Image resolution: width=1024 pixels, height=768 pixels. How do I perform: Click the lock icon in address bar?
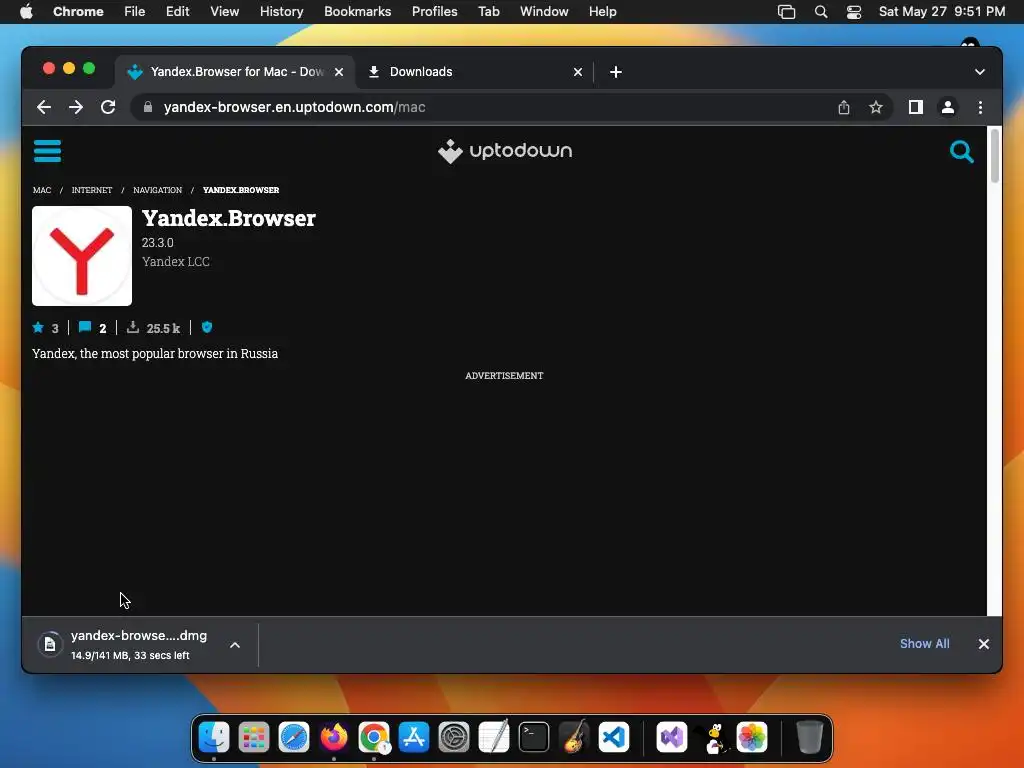(x=148, y=107)
